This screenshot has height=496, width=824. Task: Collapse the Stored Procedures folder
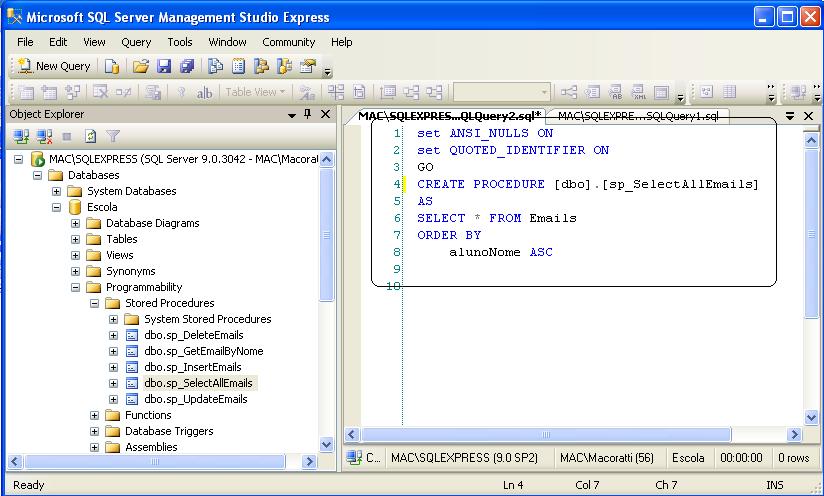[94, 303]
